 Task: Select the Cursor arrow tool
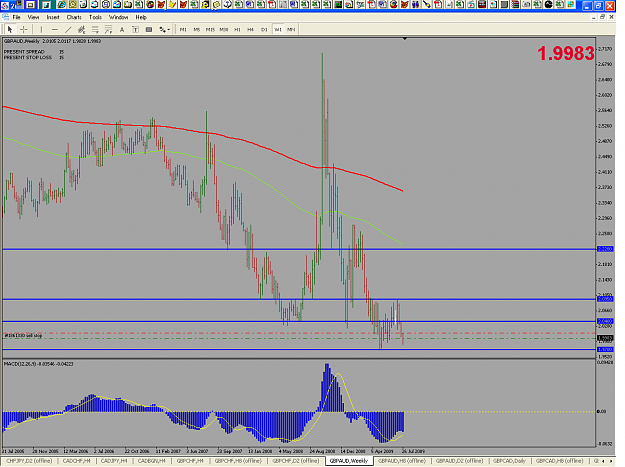pyautogui.click(x=10, y=29)
